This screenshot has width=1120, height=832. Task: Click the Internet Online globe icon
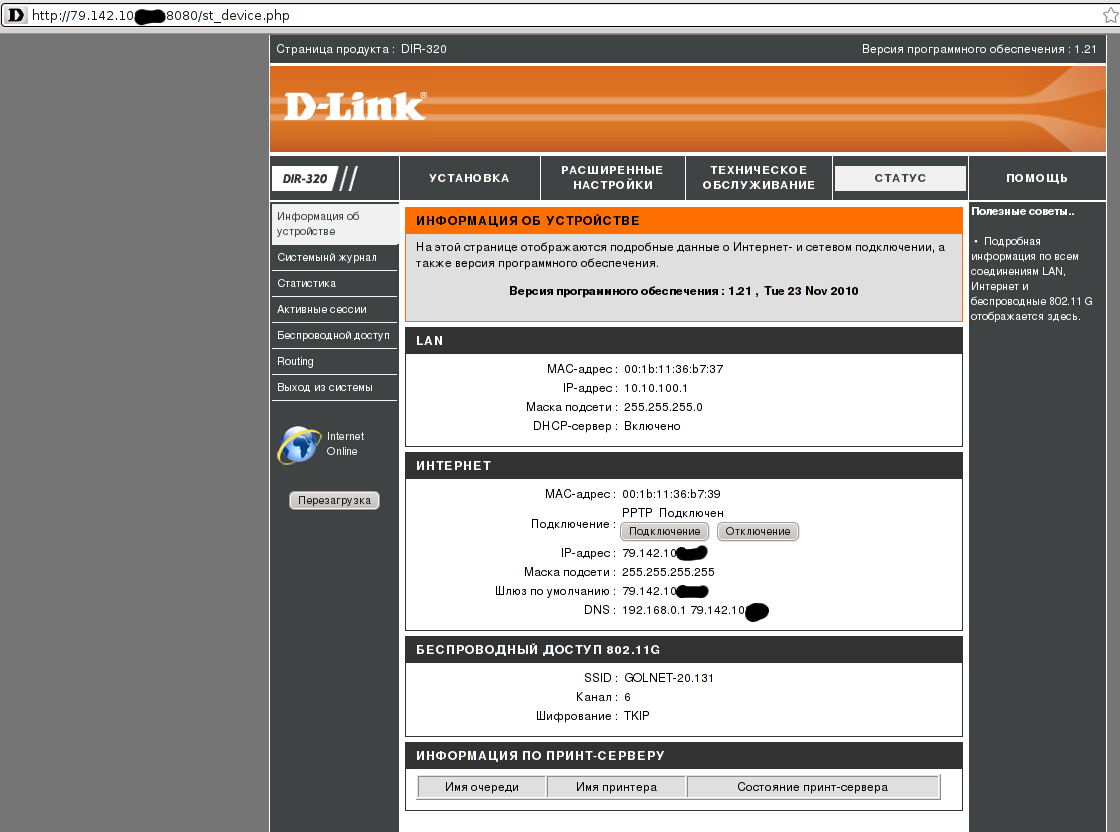[x=299, y=444]
